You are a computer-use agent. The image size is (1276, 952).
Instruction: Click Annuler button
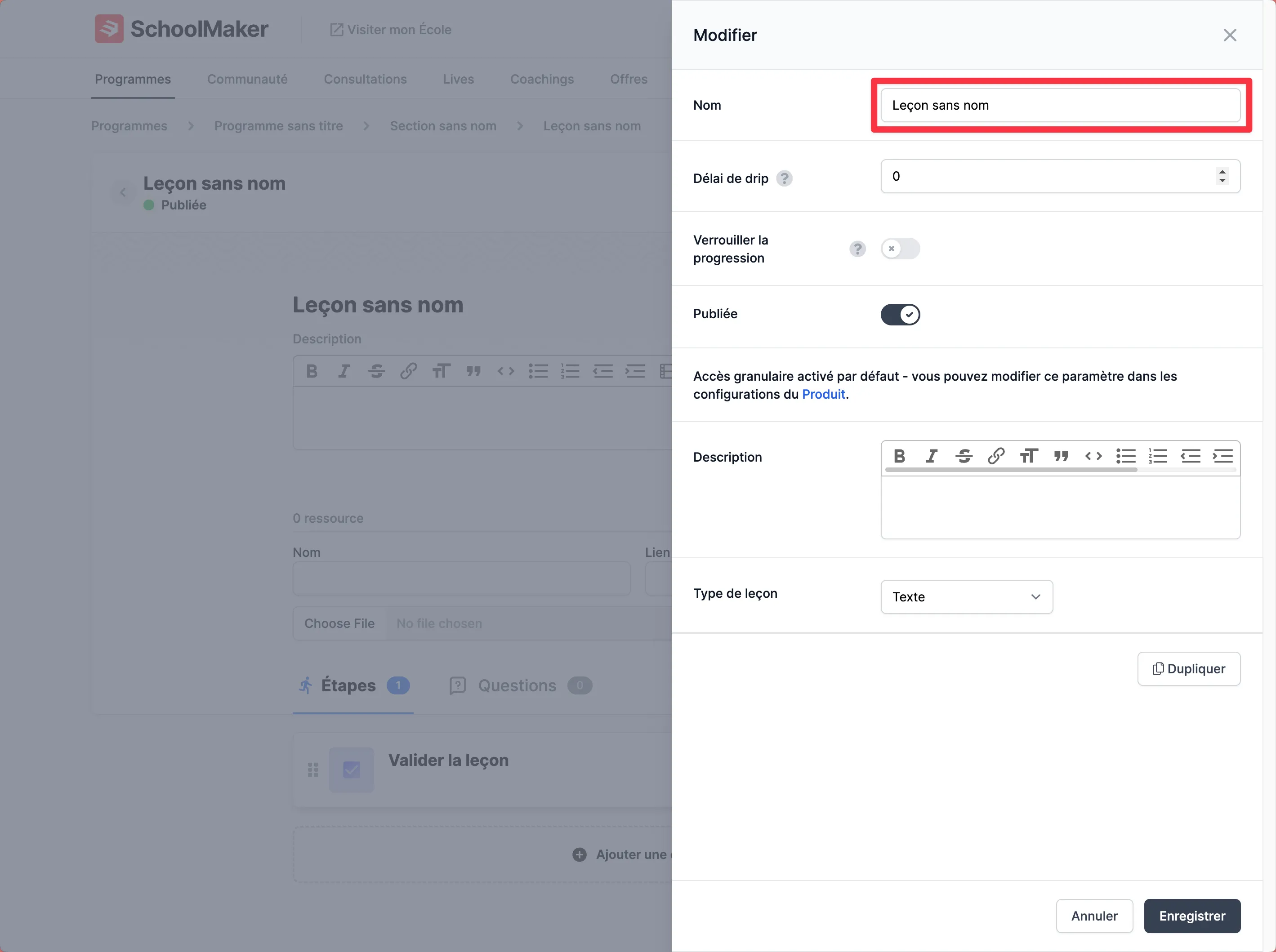point(1094,916)
